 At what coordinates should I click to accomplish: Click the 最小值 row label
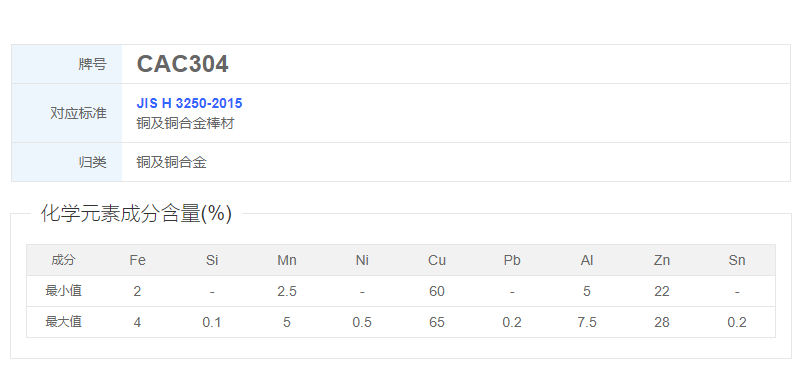point(63,291)
